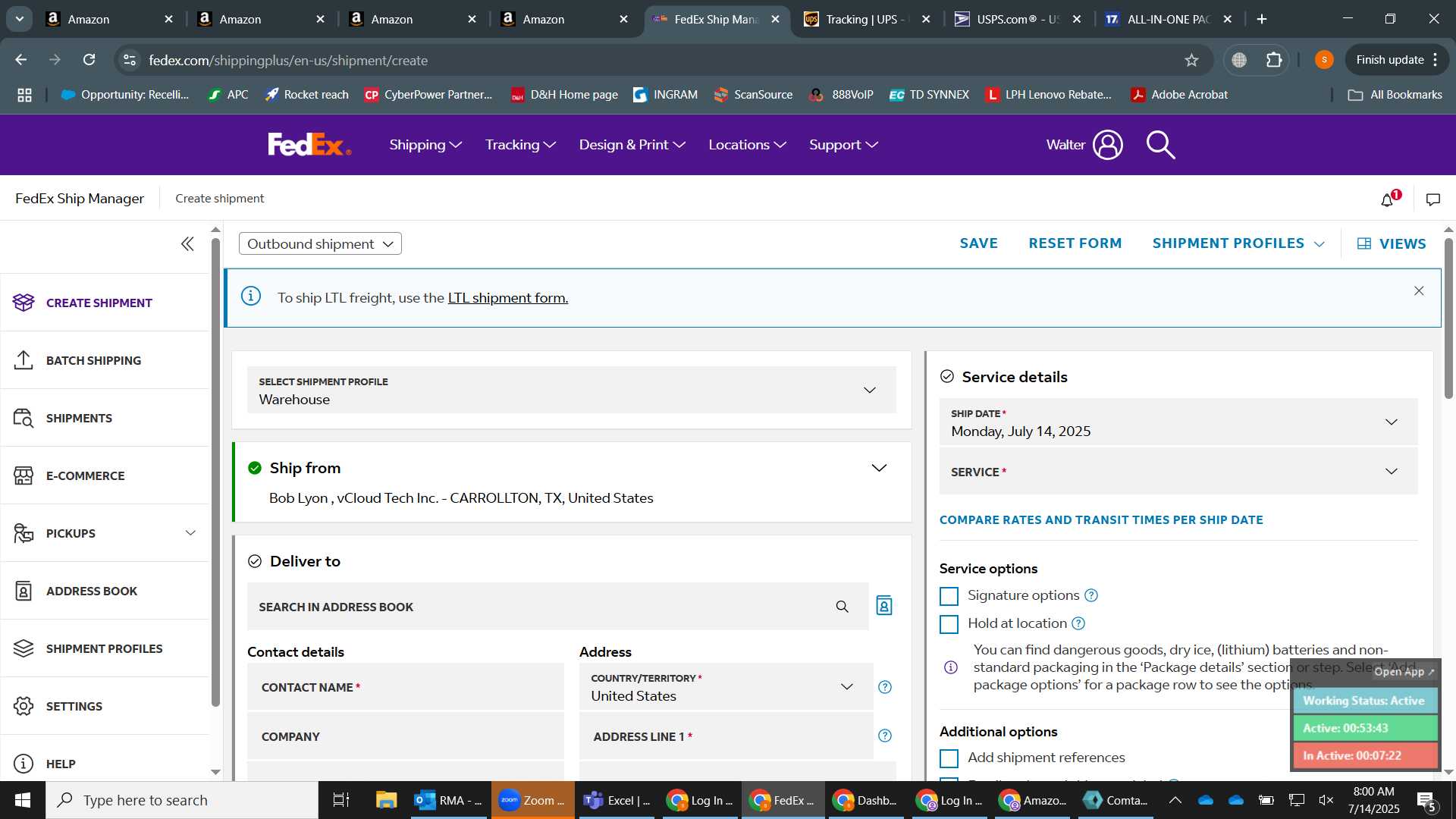The image size is (1456, 819).
Task: Open the chat message icon
Action: pyautogui.click(x=1433, y=199)
